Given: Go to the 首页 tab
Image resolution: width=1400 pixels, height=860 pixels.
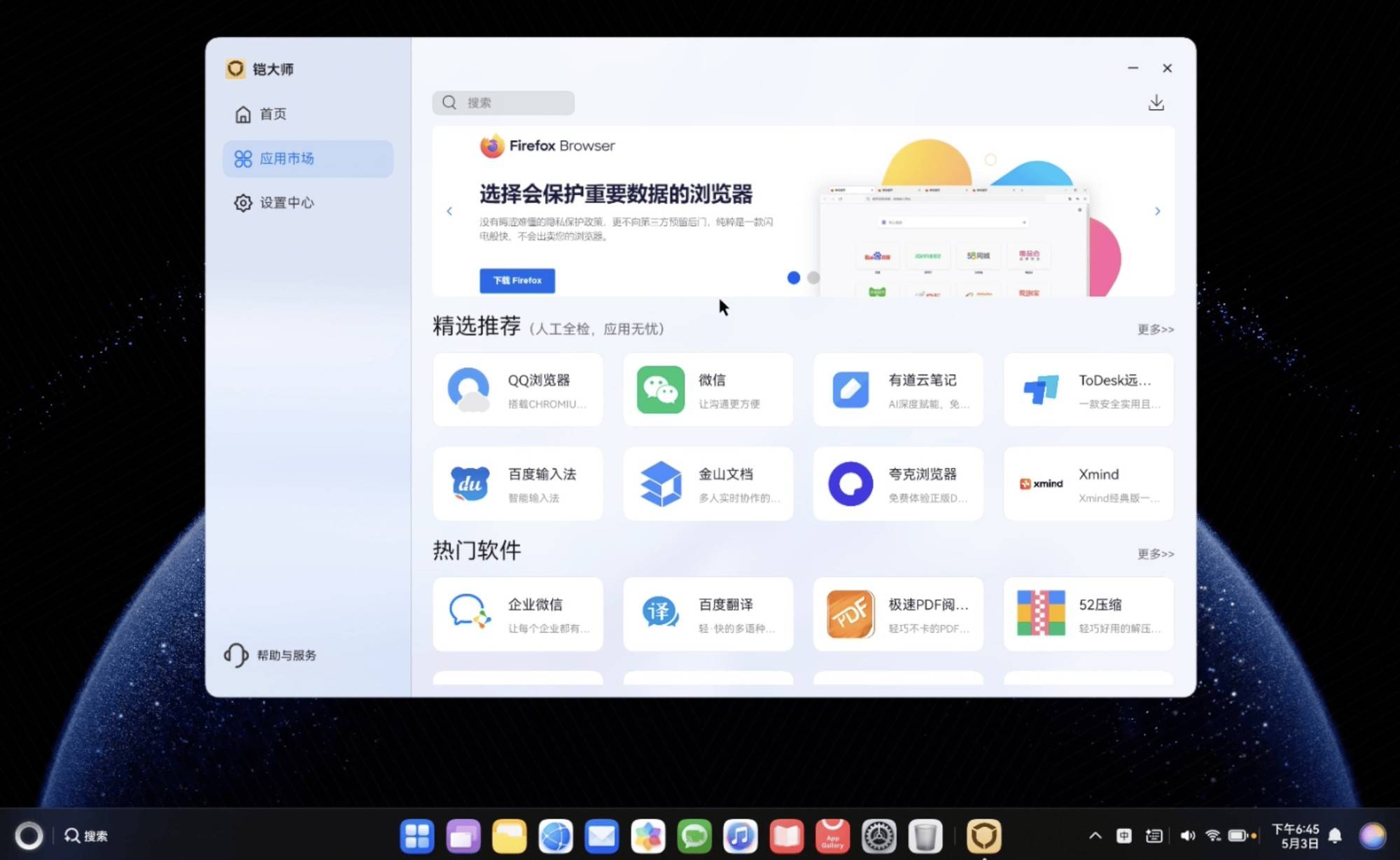Looking at the screenshot, I should [308, 114].
